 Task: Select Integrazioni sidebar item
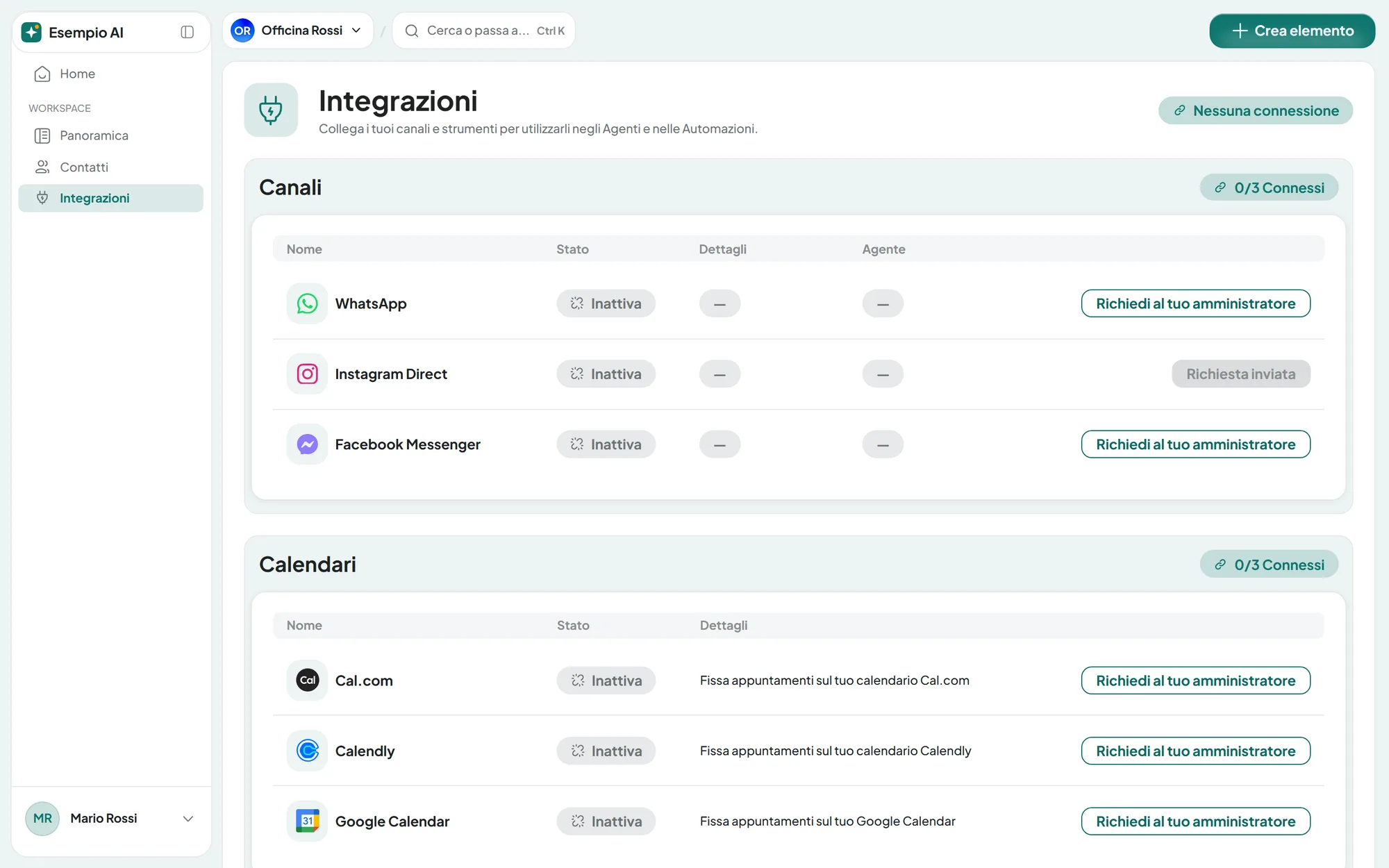coord(111,198)
